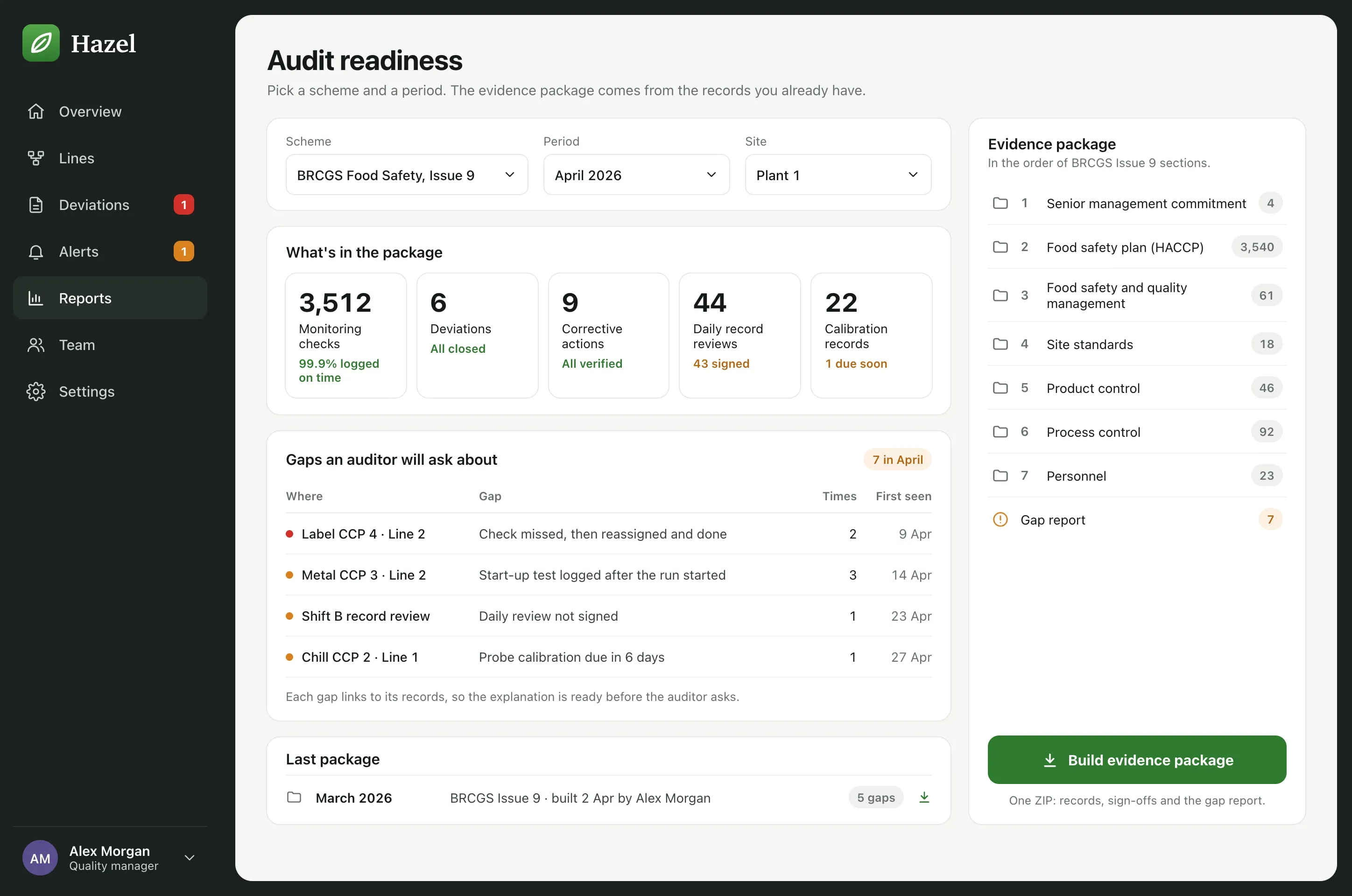The height and width of the screenshot is (896, 1352).
Task: Click the folder icon for Personnel
Action: pyautogui.click(x=1000, y=476)
